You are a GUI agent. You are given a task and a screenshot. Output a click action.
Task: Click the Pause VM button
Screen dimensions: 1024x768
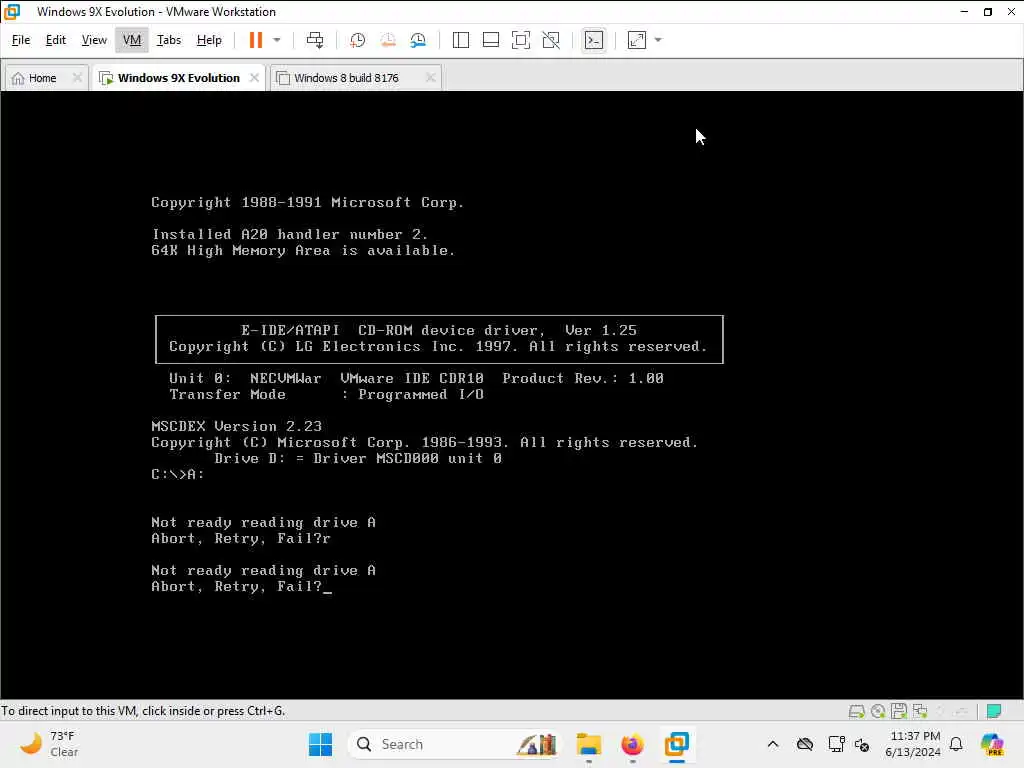tap(255, 40)
